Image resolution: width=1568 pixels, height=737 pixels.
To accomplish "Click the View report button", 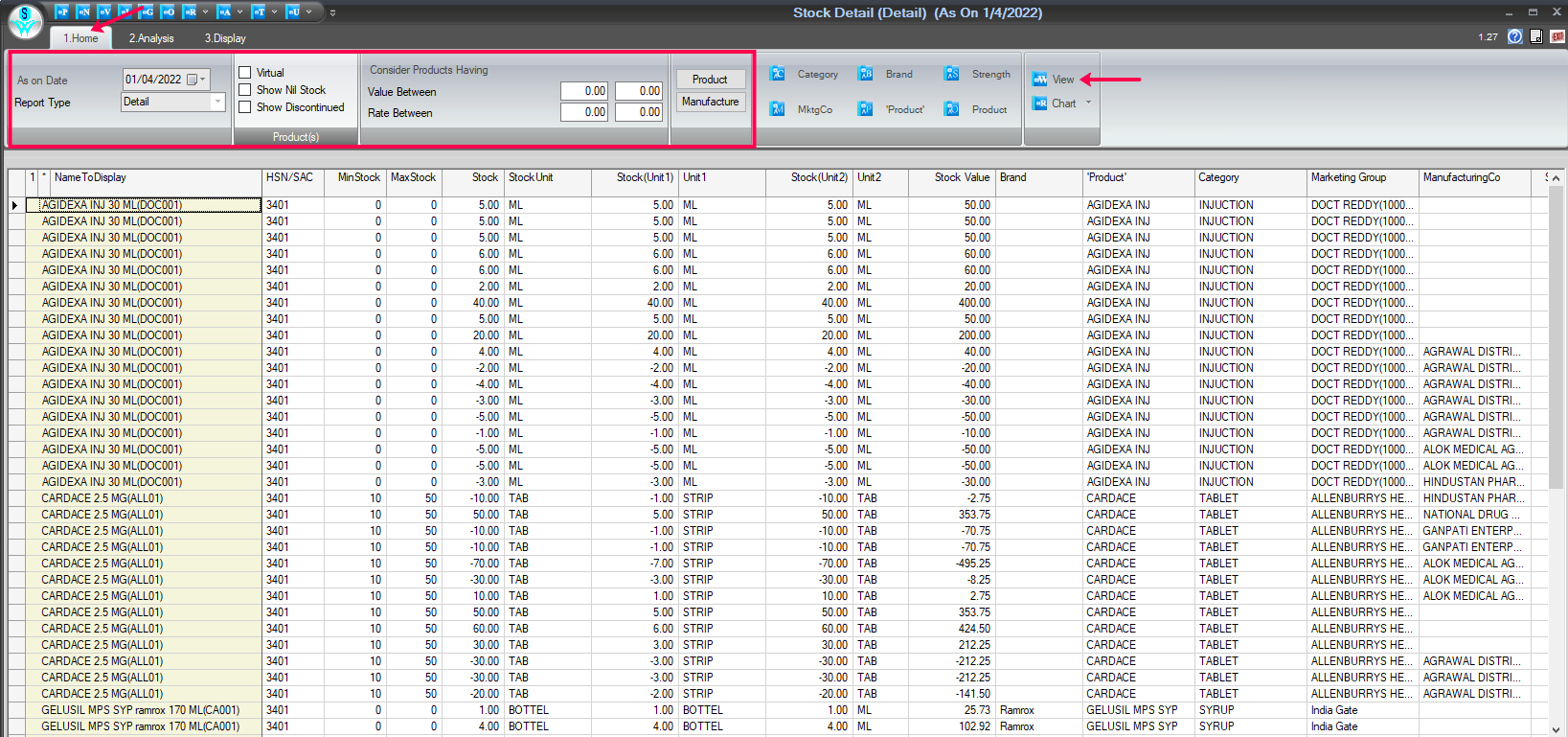I will click(x=1054, y=80).
